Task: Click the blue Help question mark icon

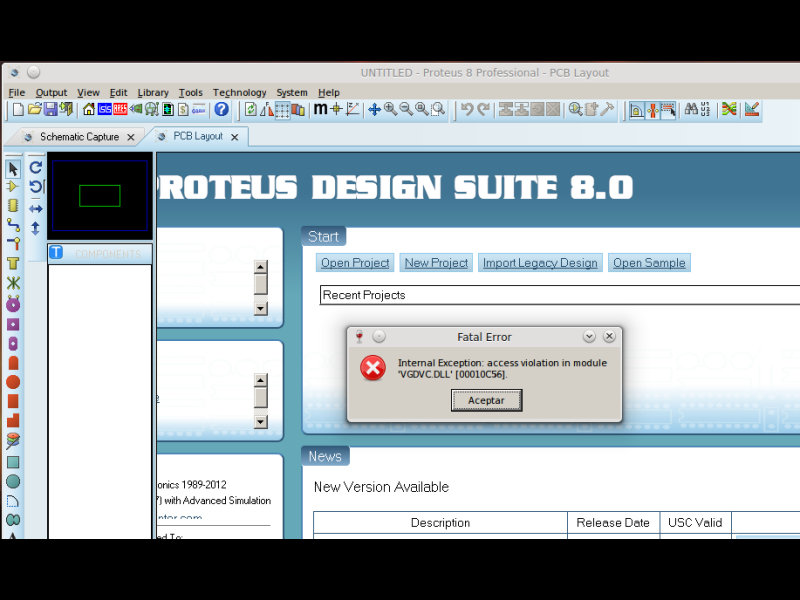Action: click(222, 109)
